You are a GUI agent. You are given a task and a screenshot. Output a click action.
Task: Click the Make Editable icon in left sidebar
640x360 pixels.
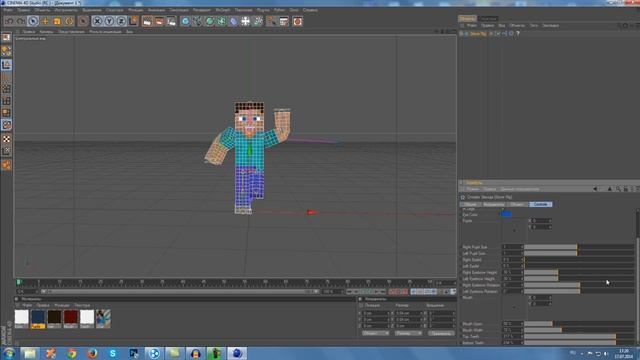point(6,38)
